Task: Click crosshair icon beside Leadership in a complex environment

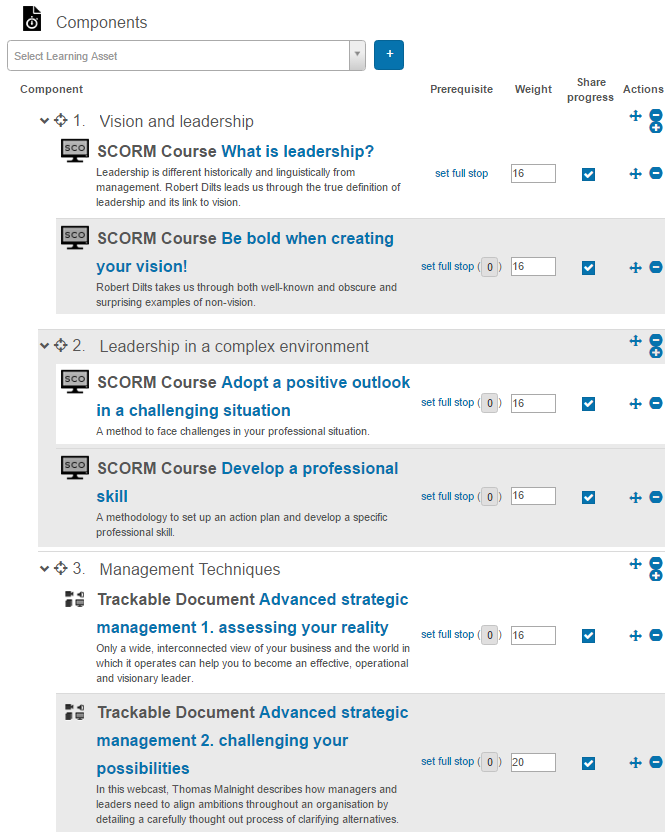Action: coord(60,345)
